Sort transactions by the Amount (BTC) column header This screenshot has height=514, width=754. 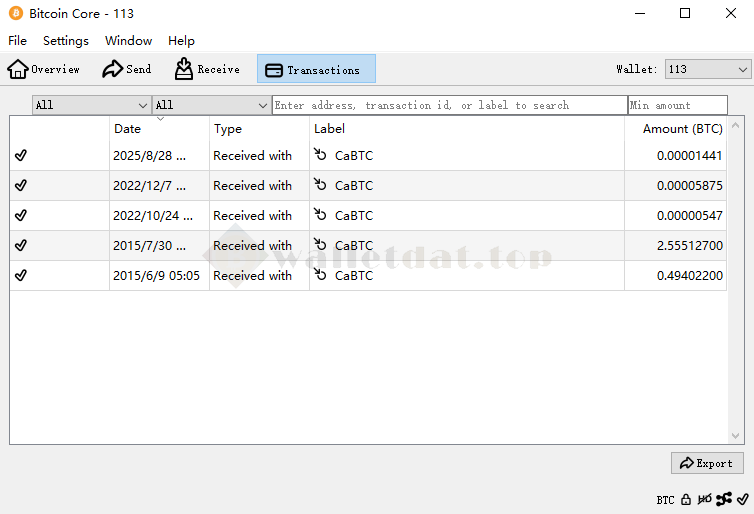click(682, 129)
